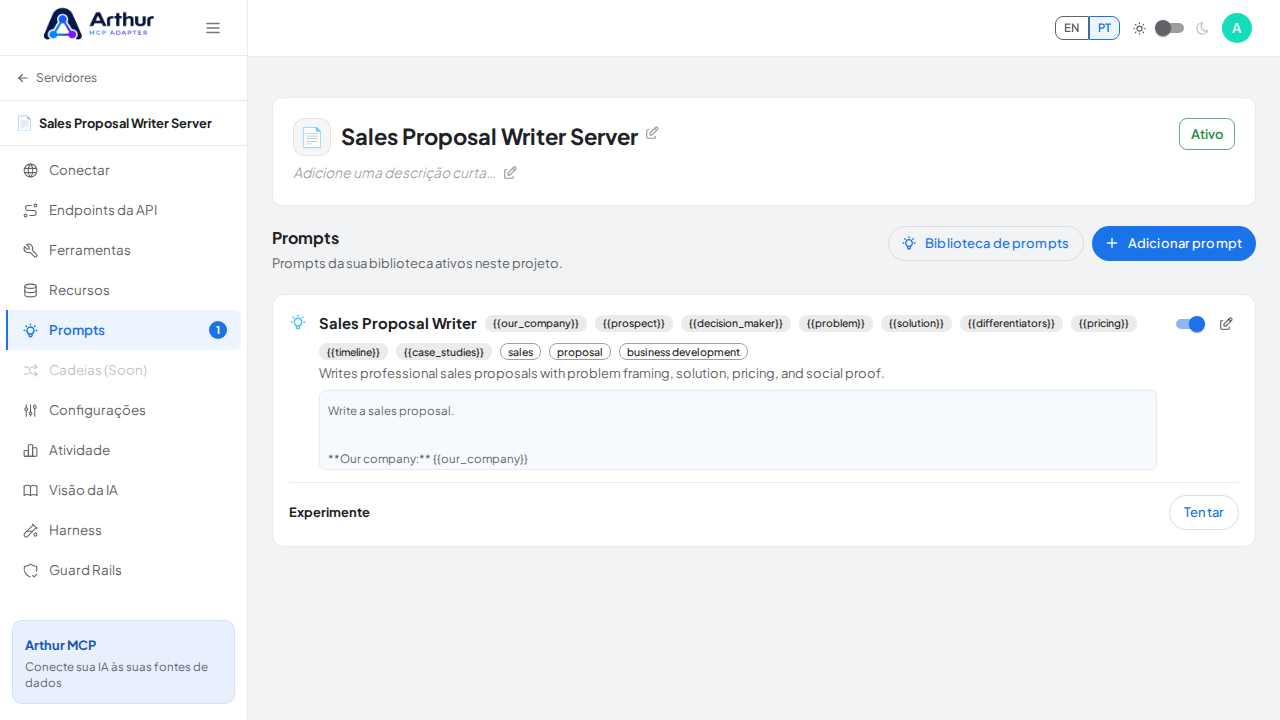Click the {{case_studies}} variable tag
The width and height of the screenshot is (1280, 720).
[444, 352]
